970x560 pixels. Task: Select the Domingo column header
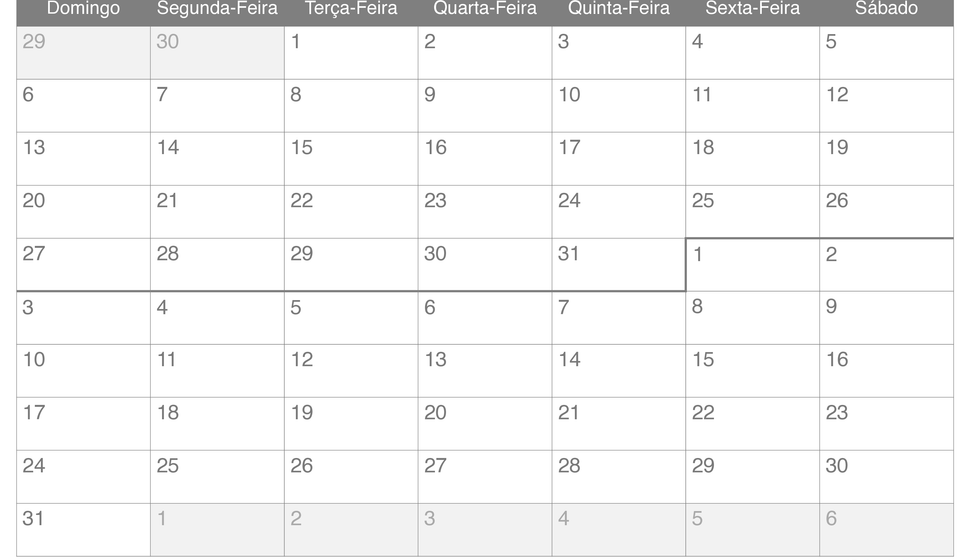(x=84, y=9)
